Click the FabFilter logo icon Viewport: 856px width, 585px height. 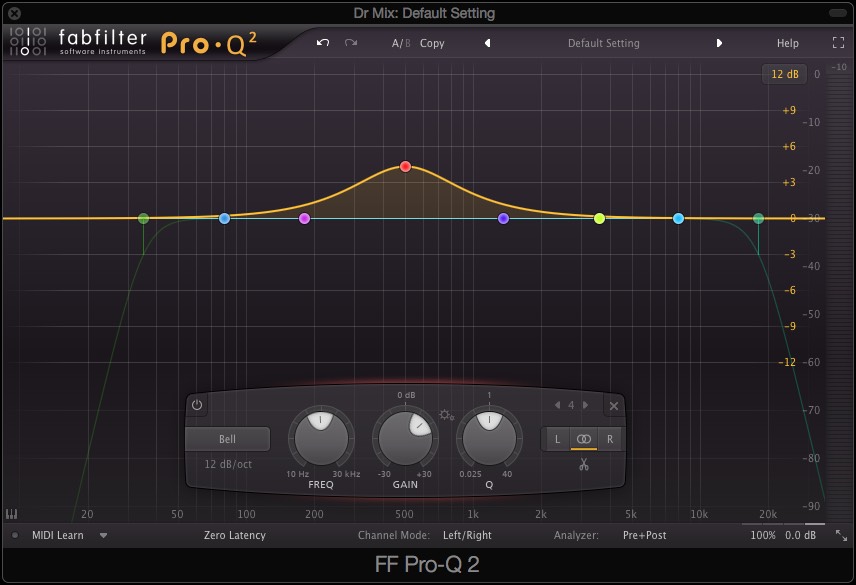[x=27, y=41]
